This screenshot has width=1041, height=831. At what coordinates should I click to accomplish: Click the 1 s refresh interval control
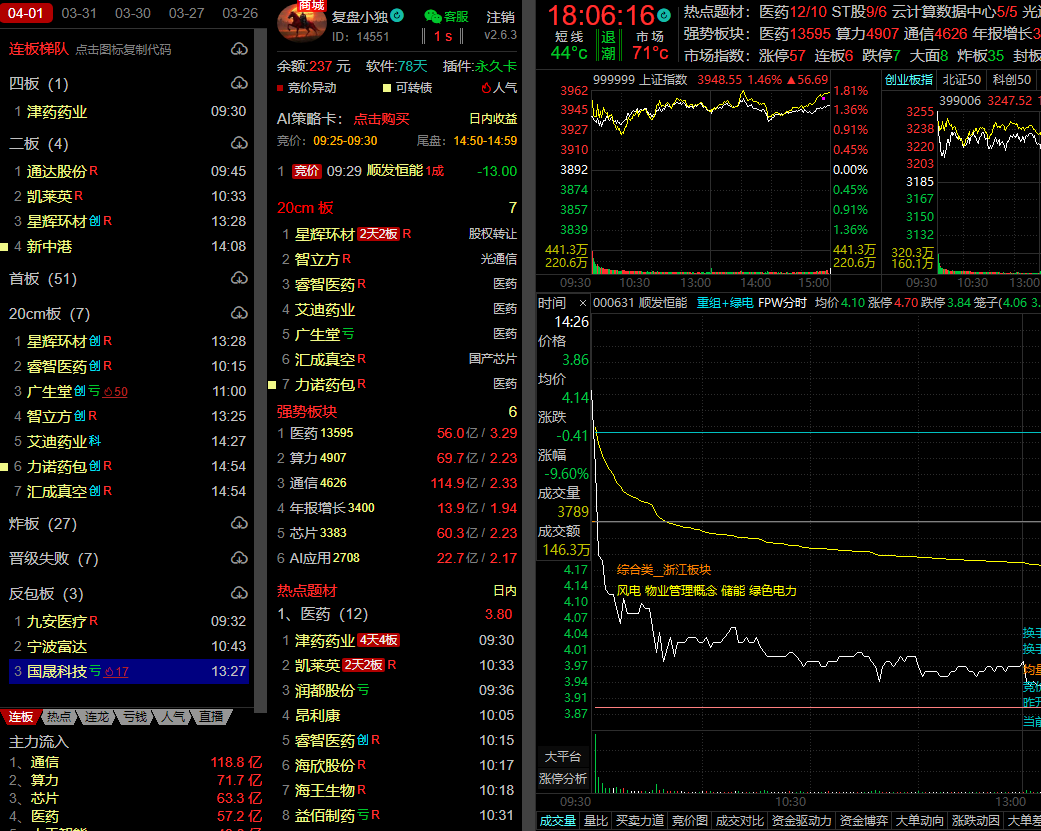tap(443, 37)
